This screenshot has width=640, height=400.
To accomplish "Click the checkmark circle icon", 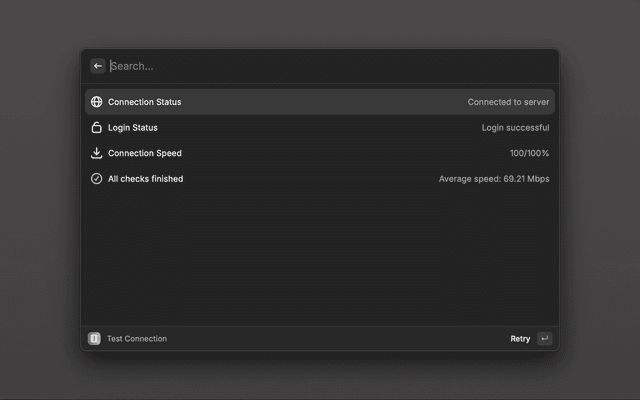I will click(97, 179).
